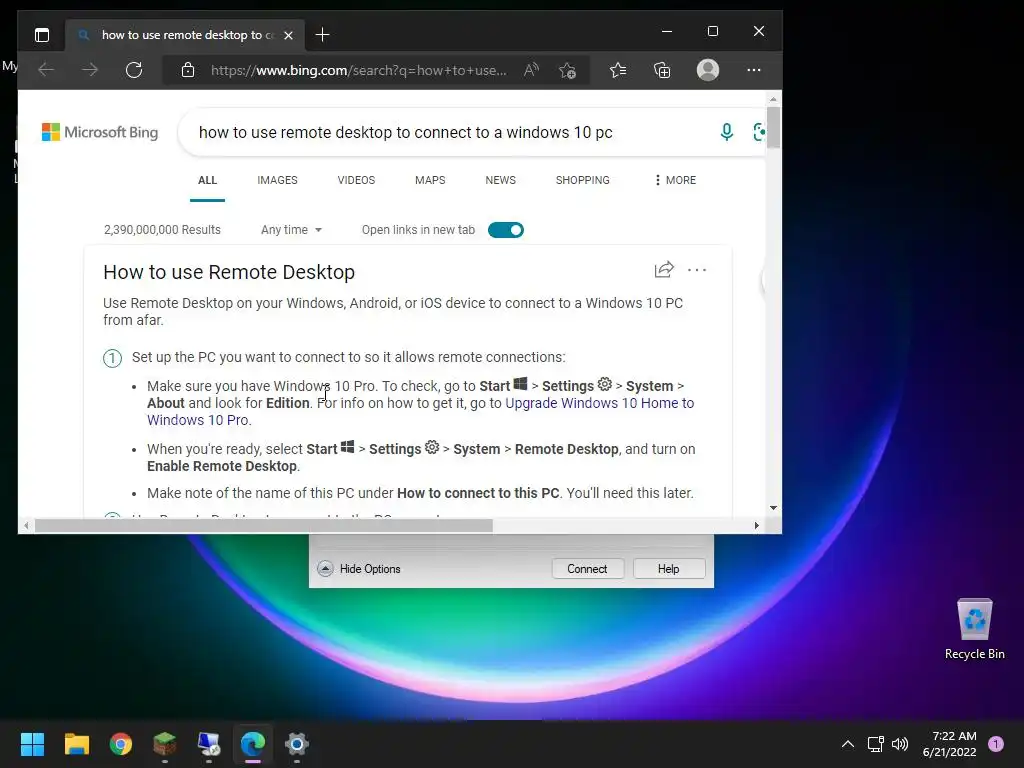1024x768 pixels.
Task: Go back to previous page
Action: point(46,70)
